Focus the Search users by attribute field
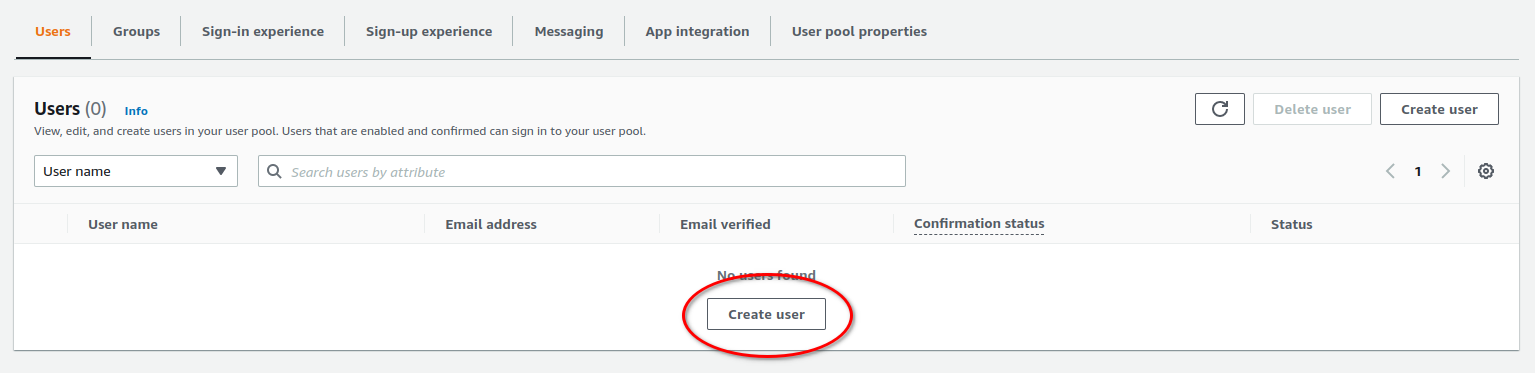 coord(582,171)
